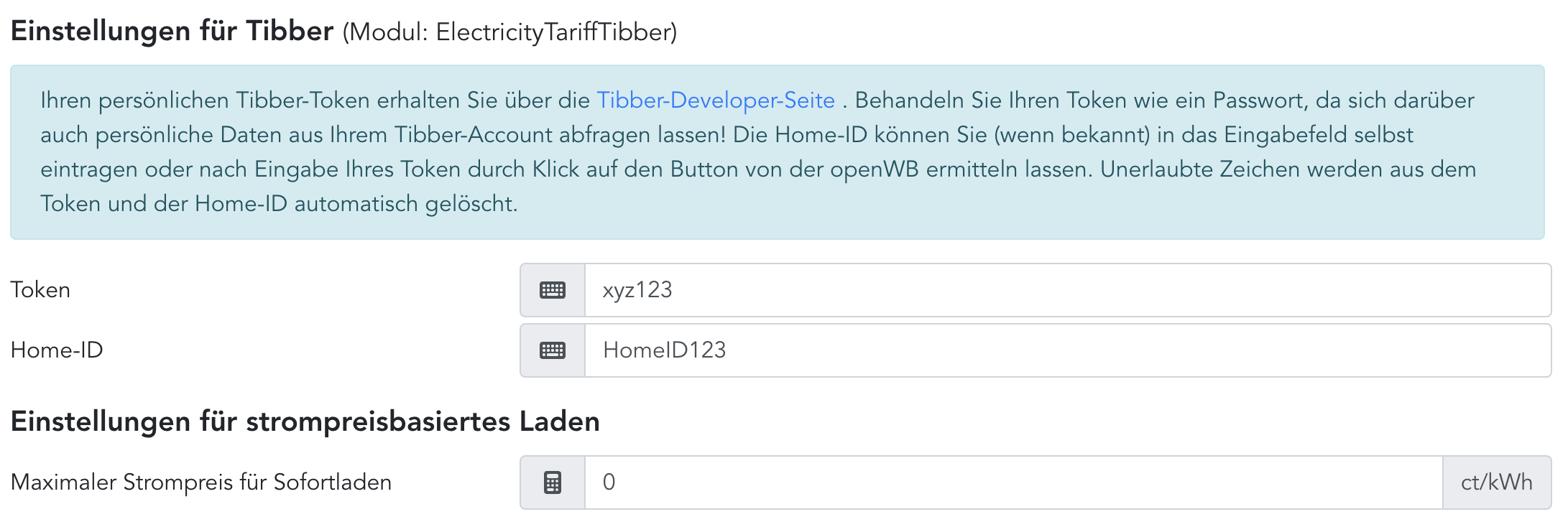Click into the Maximaler Strompreis value field
Screen dimensions: 1568x527
pos(1013,482)
